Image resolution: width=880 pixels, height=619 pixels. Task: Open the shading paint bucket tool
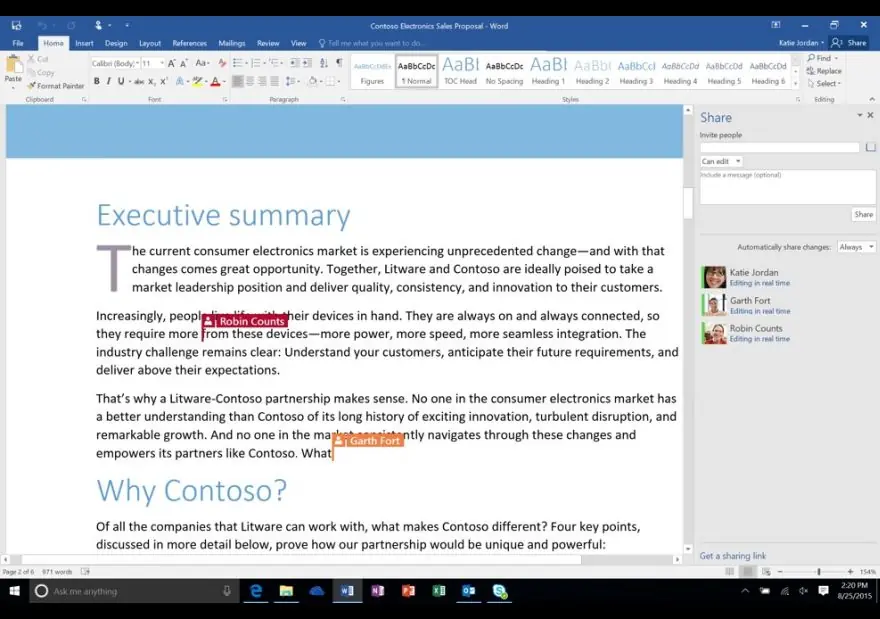click(x=313, y=81)
